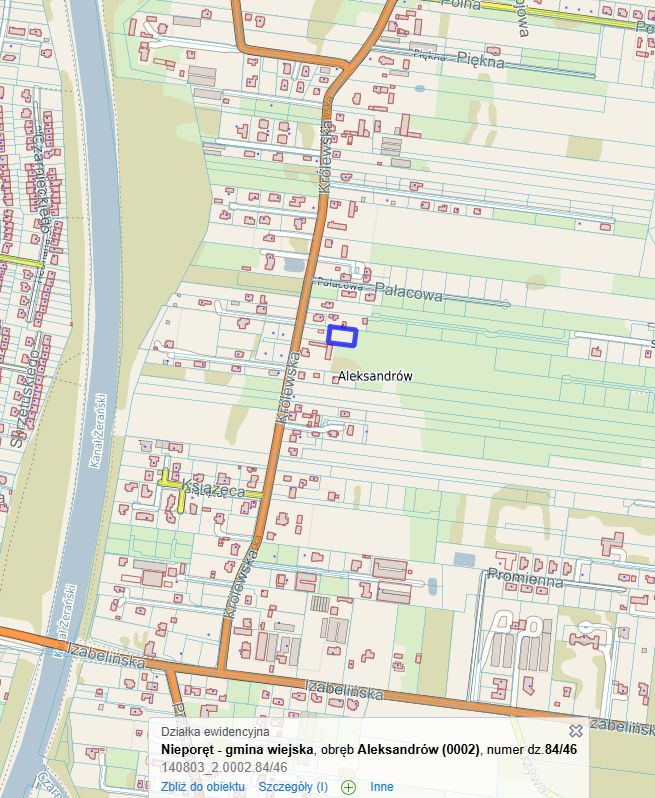Click parcel number 84/46 in popup
The width and height of the screenshot is (655, 798).
tap(561, 749)
